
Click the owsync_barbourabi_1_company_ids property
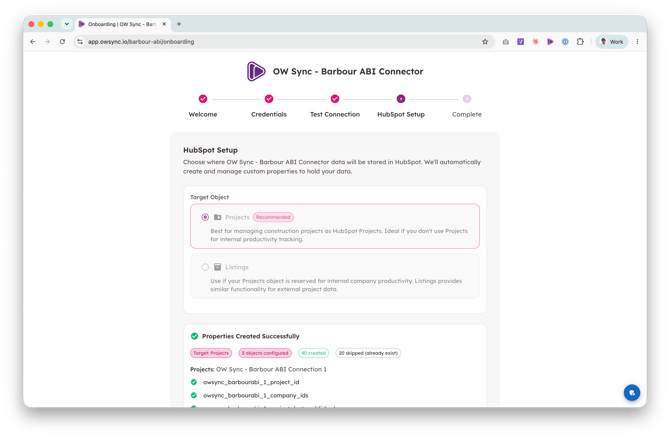(x=256, y=396)
